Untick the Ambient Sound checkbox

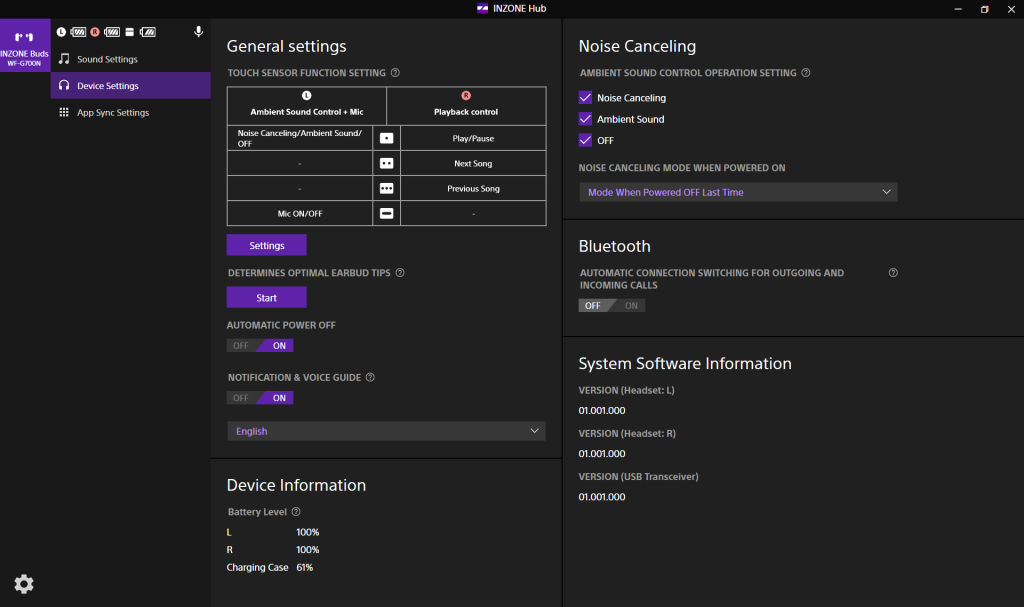coord(585,119)
